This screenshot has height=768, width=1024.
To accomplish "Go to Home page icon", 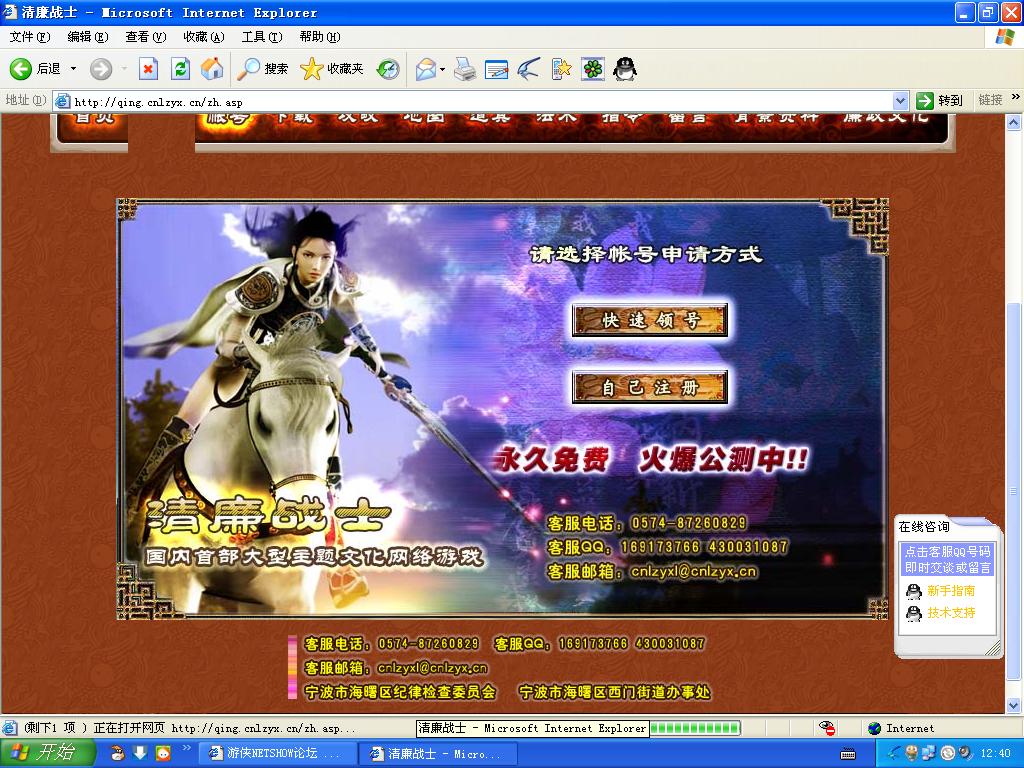I will pyautogui.click(x=212, y=69).
